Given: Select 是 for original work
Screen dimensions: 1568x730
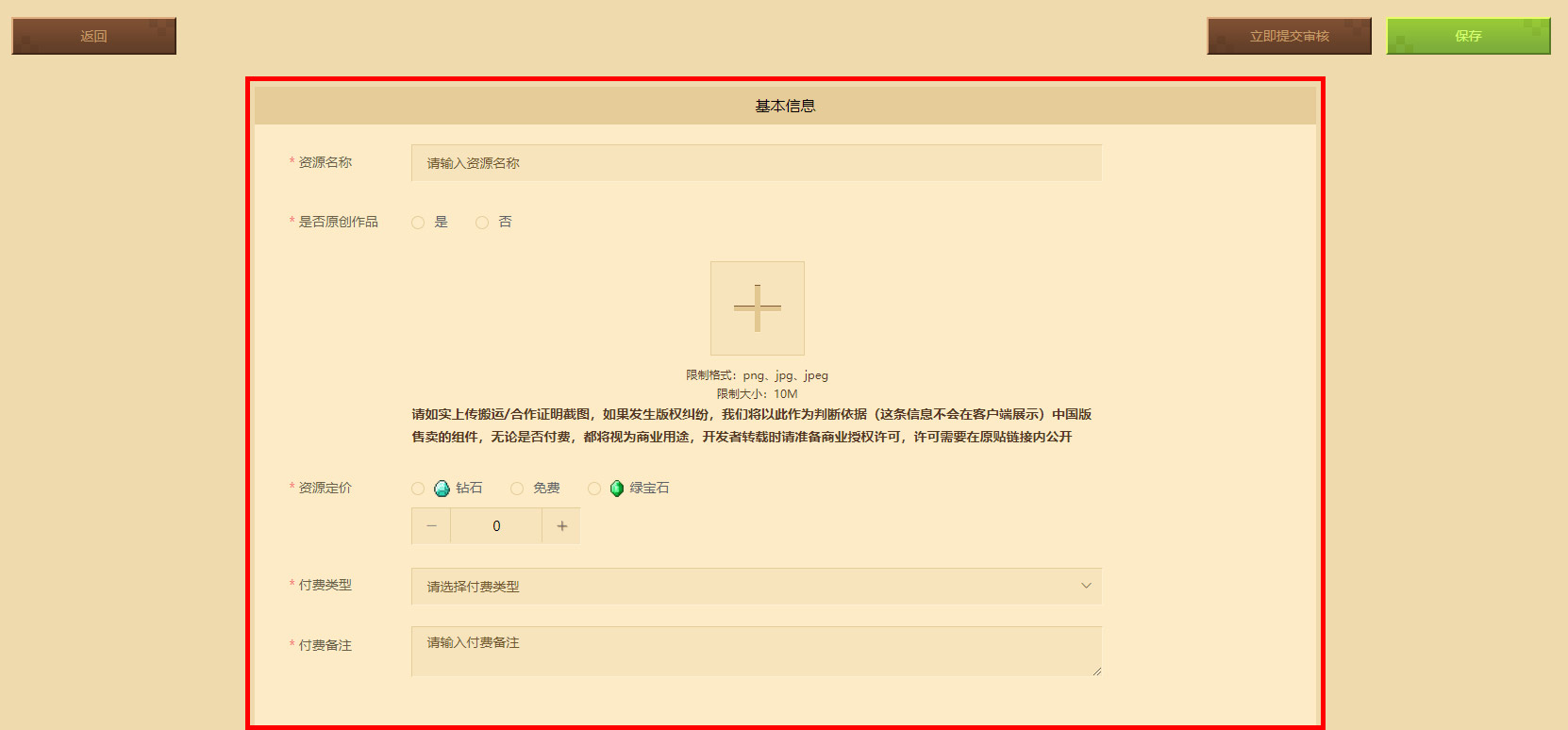Looking at the screenshot, I should (418, 223).
